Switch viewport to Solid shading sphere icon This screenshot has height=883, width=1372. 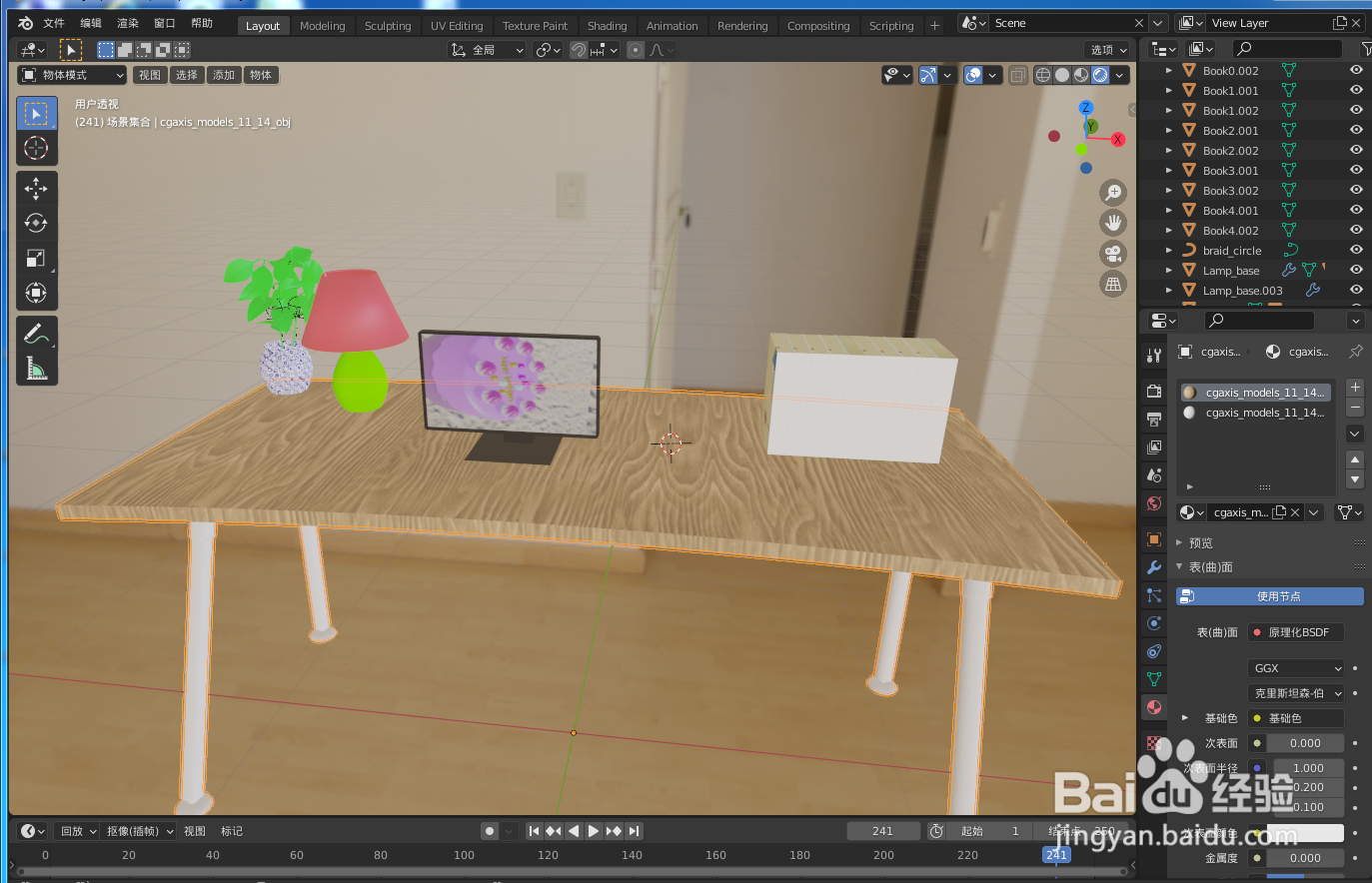pyautogui.click(x=1060, y=75)
